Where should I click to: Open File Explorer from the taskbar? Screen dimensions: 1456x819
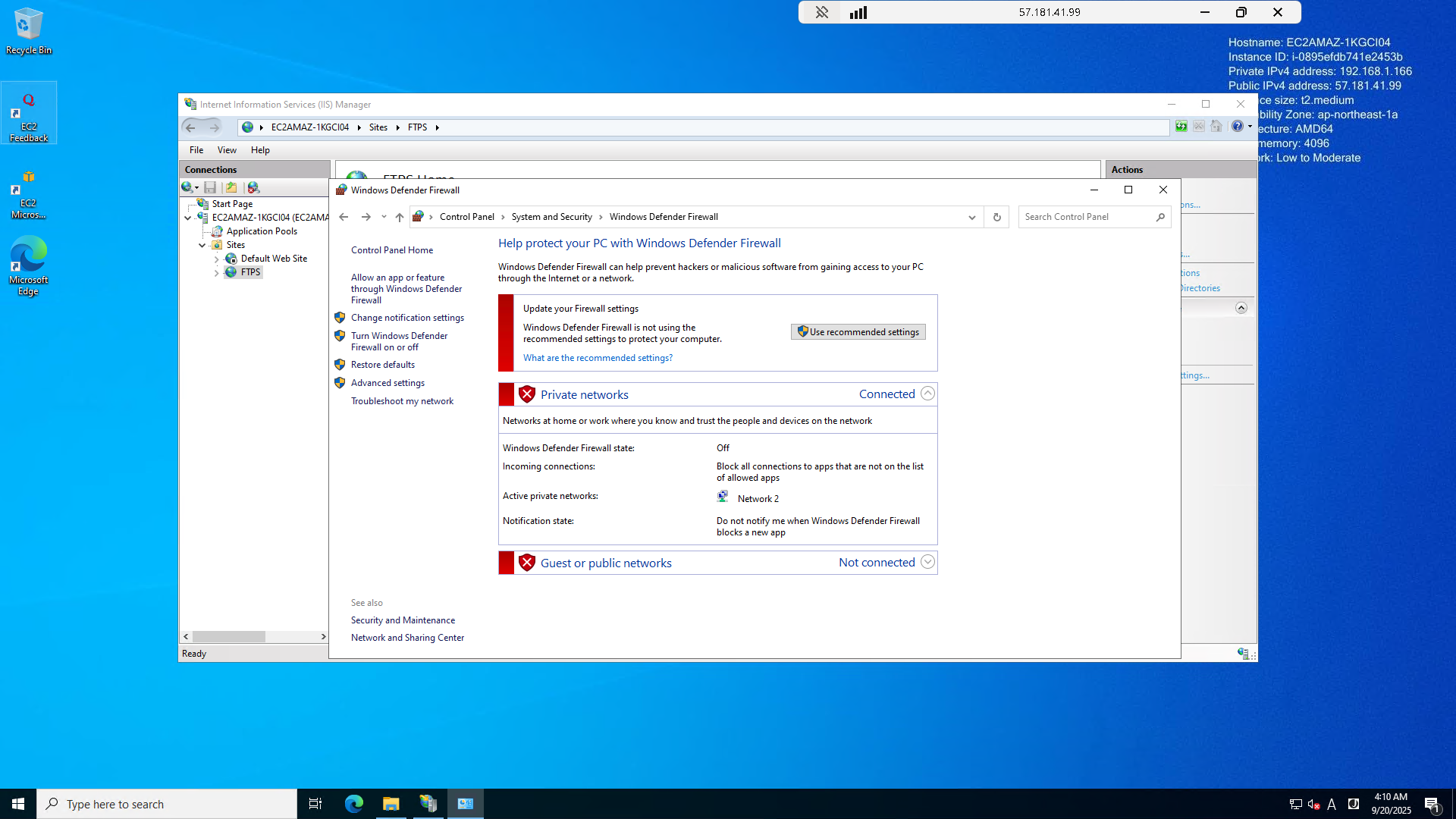[391, 804]
